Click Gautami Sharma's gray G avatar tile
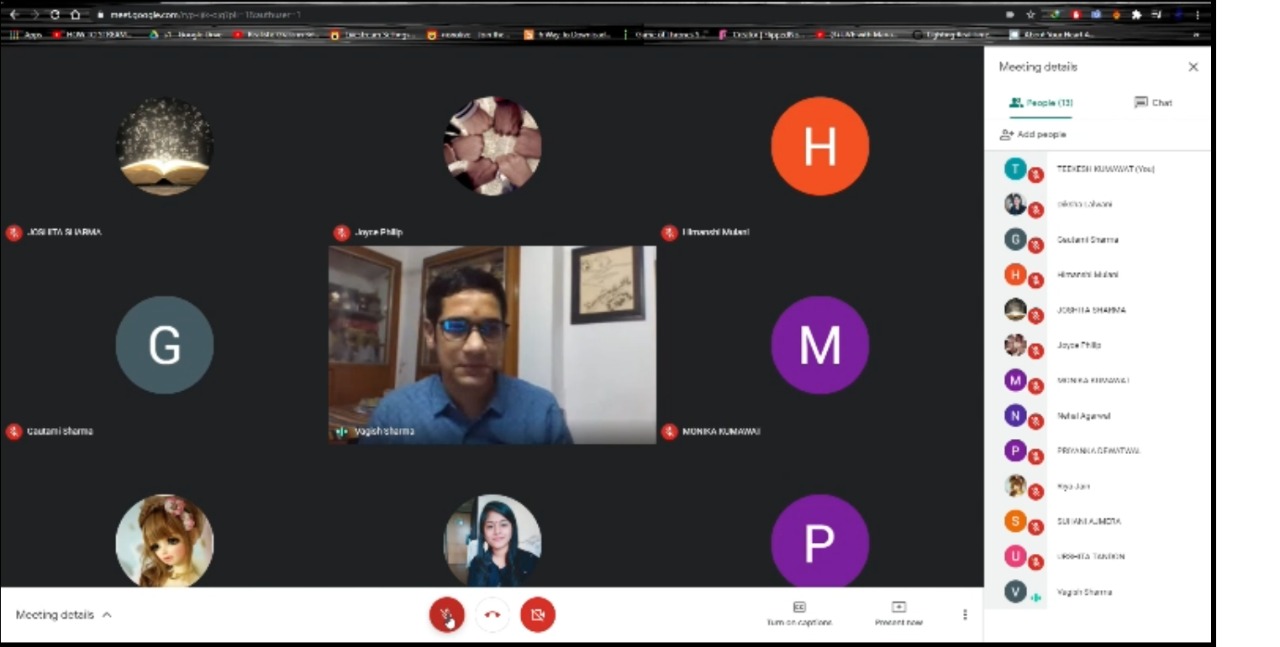 pyautogui.click(x=164, y=345)
